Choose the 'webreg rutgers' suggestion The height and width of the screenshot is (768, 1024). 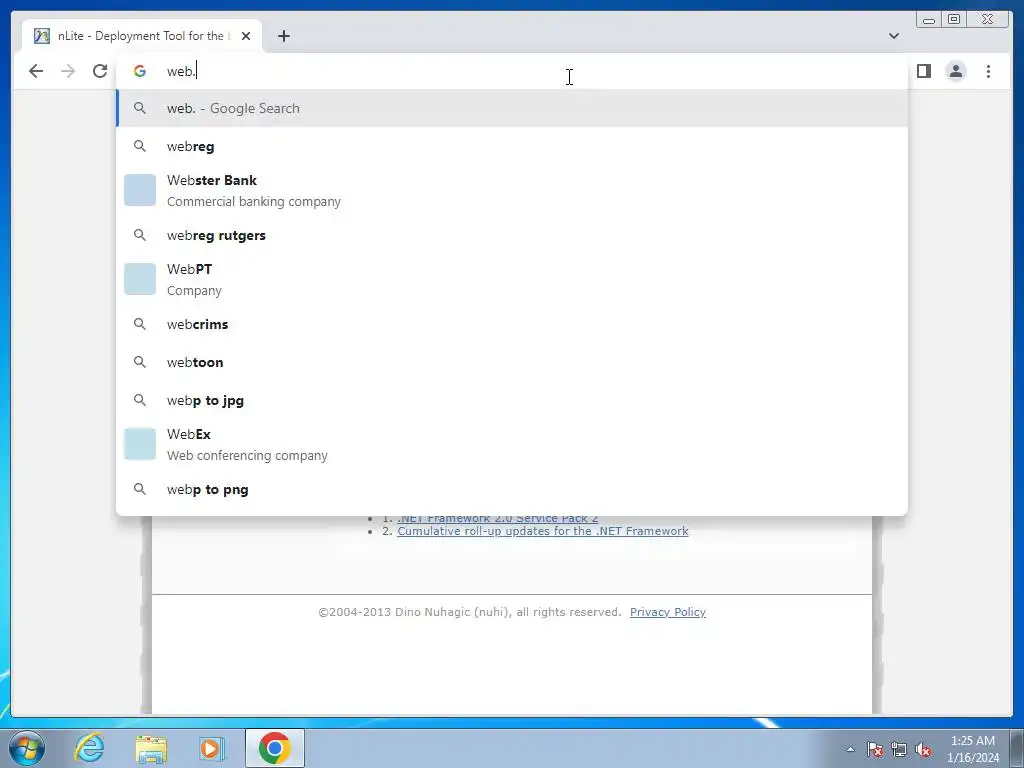pos(512,235)
